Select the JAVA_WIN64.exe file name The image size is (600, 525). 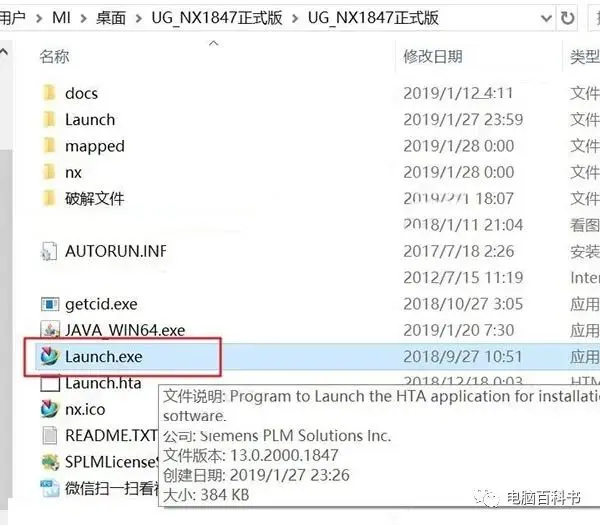[x=125, y=330]
